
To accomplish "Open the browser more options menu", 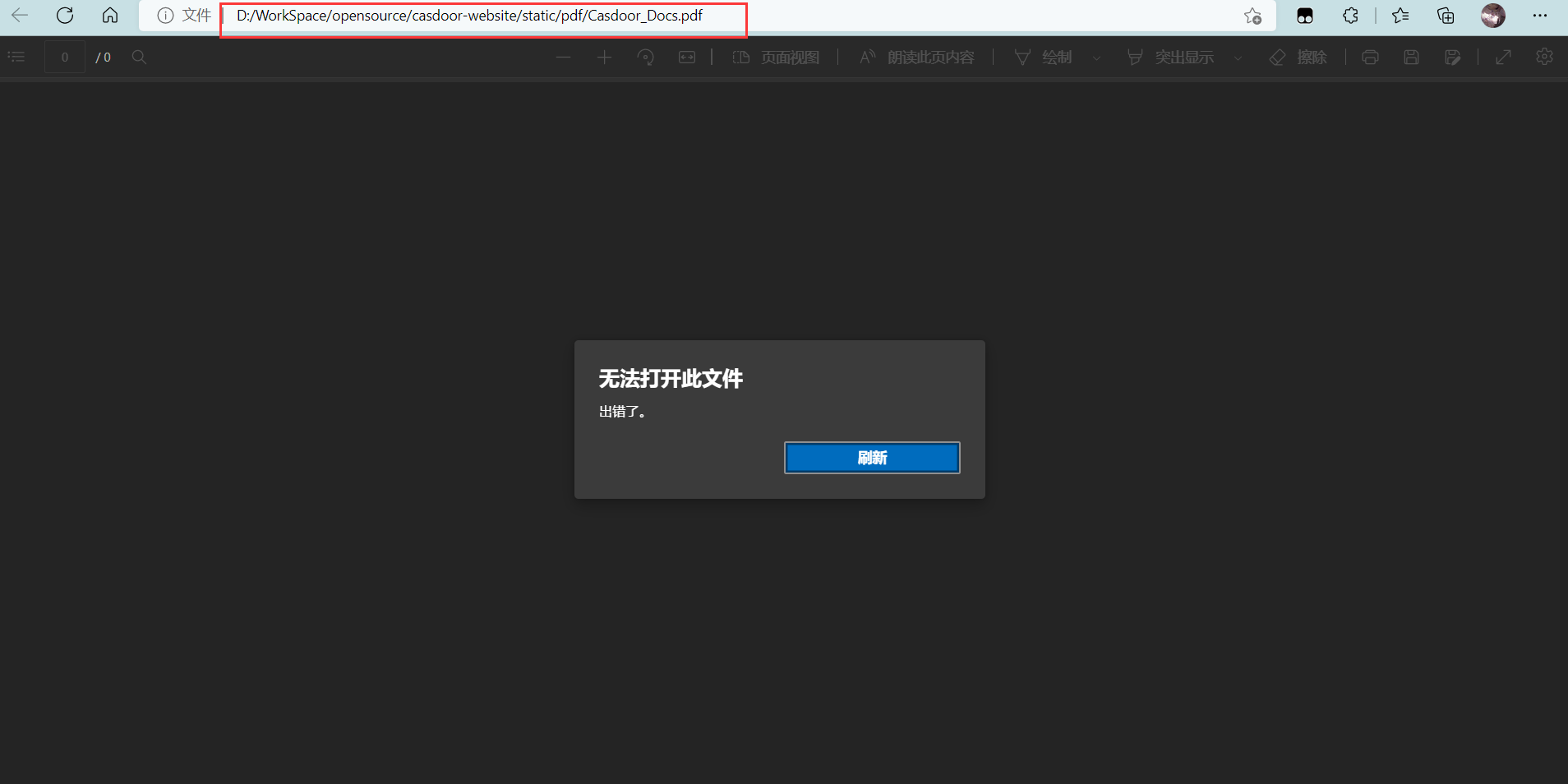I will tap(1542, 15).
